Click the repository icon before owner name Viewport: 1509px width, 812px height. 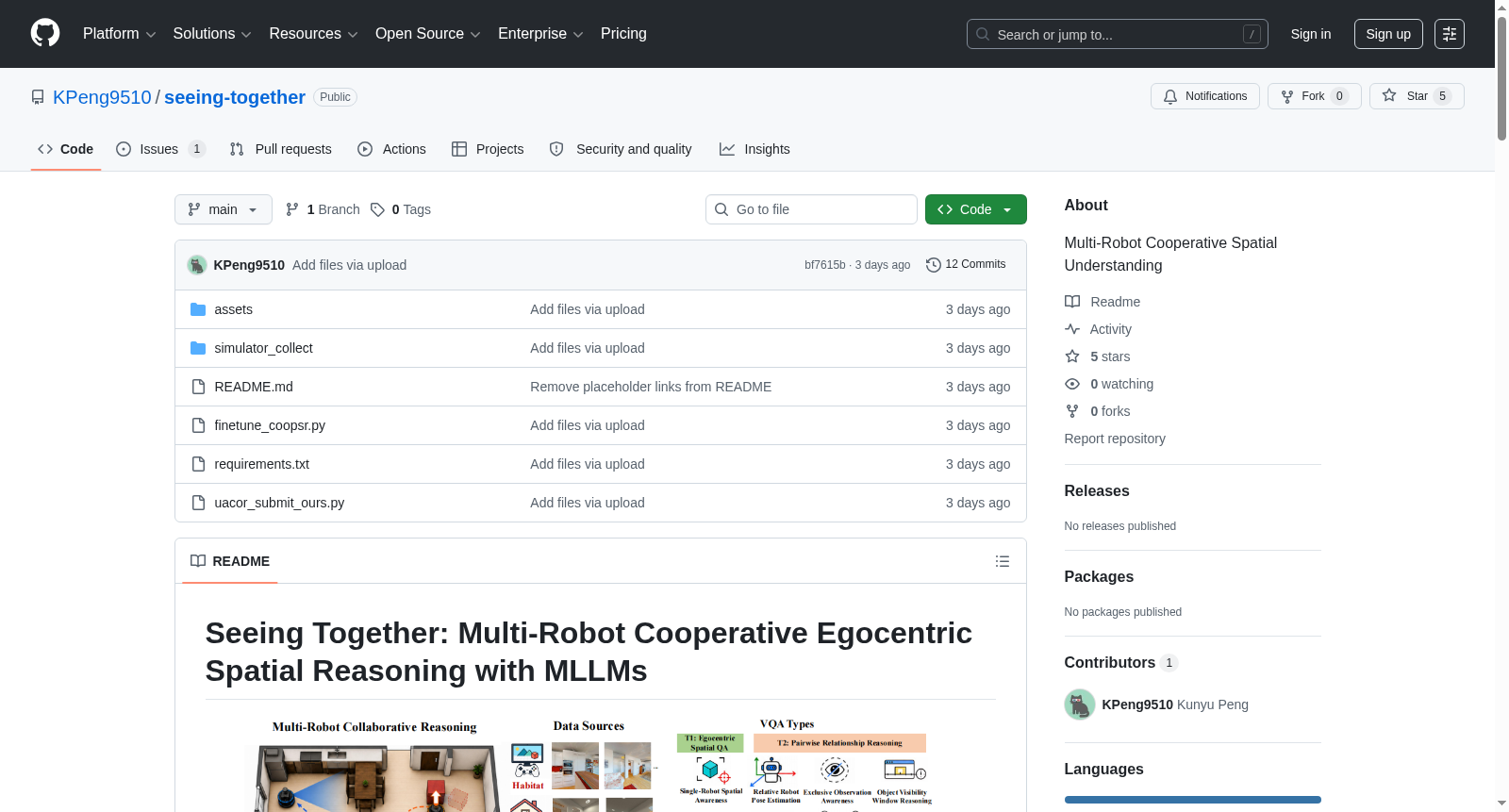pos(38,97)
